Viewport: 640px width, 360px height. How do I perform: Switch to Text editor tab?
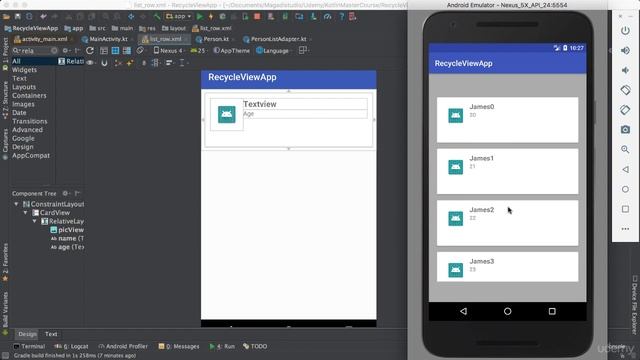point(51,334)
